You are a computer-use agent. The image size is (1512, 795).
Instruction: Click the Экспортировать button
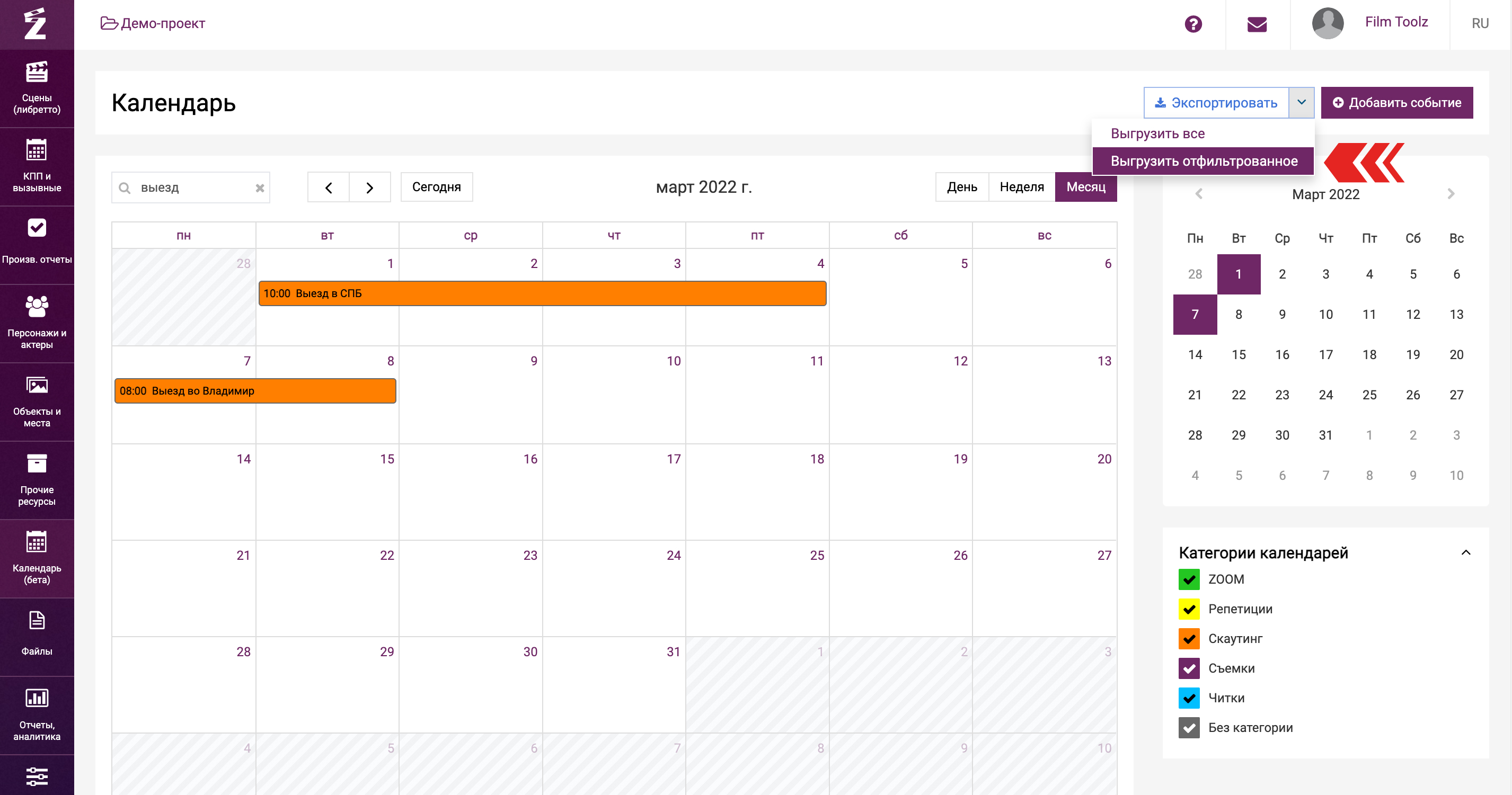1216,103
